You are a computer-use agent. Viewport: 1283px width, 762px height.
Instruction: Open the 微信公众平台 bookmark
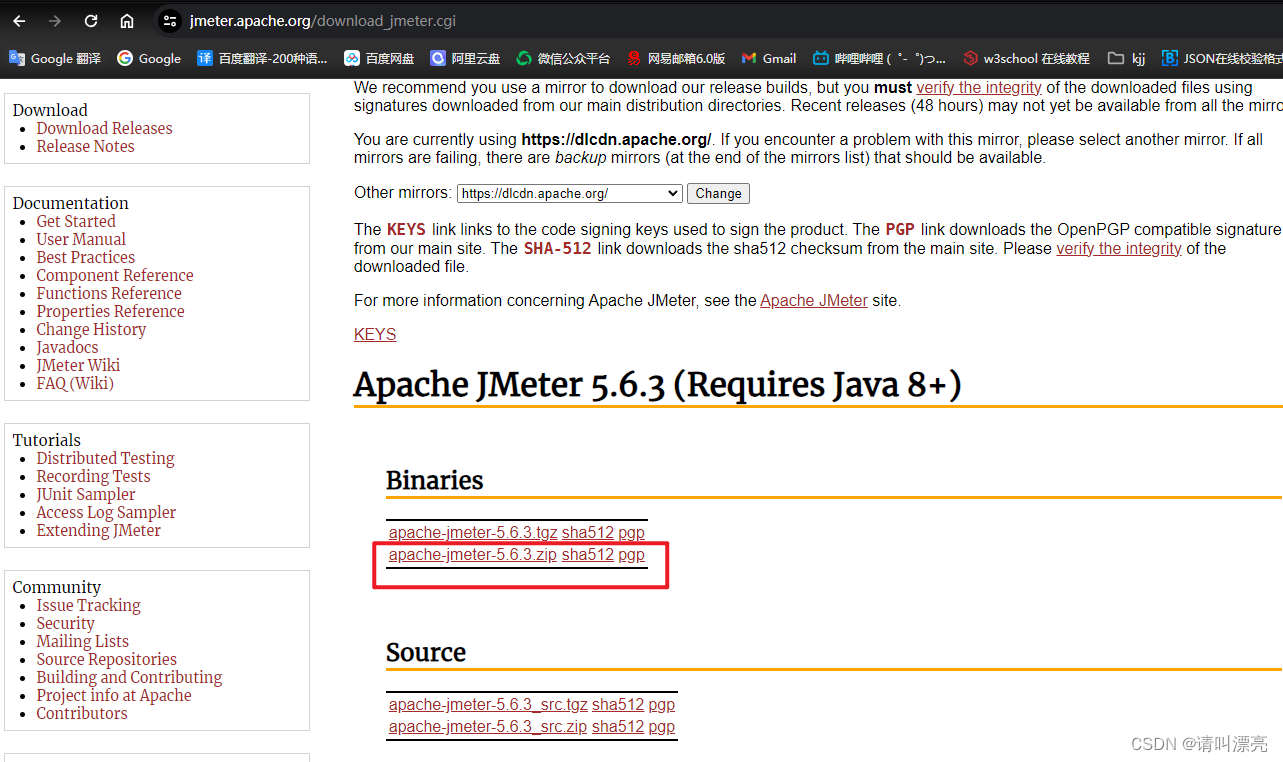click(563, 58)
